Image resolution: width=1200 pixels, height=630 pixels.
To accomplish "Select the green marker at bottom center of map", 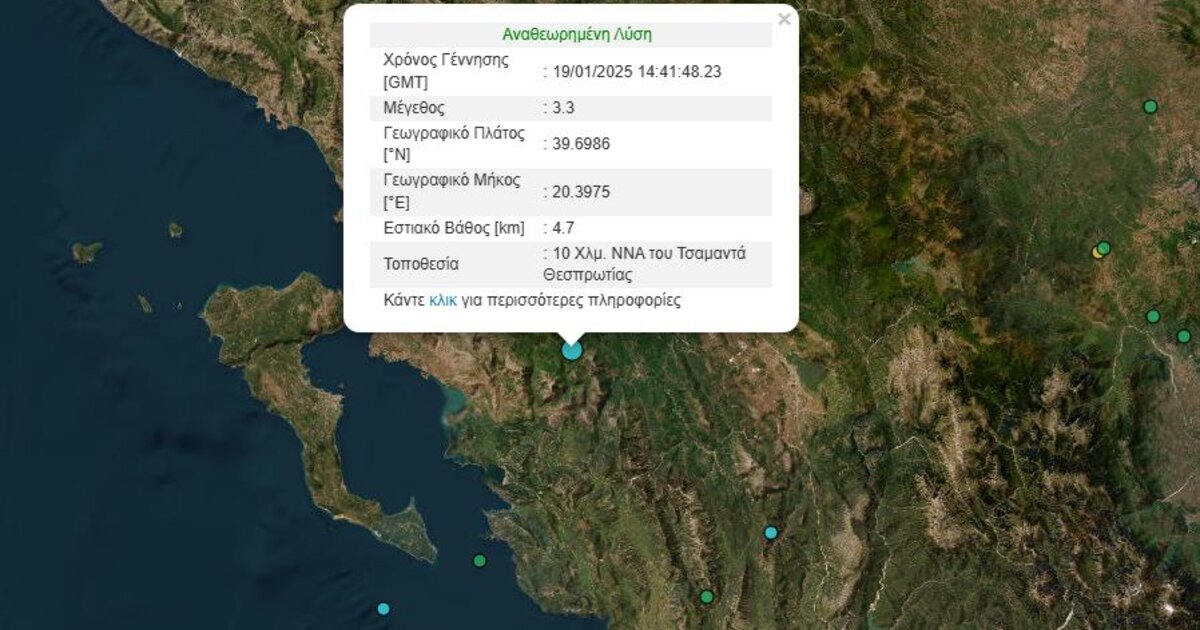I will click(706, 597).
